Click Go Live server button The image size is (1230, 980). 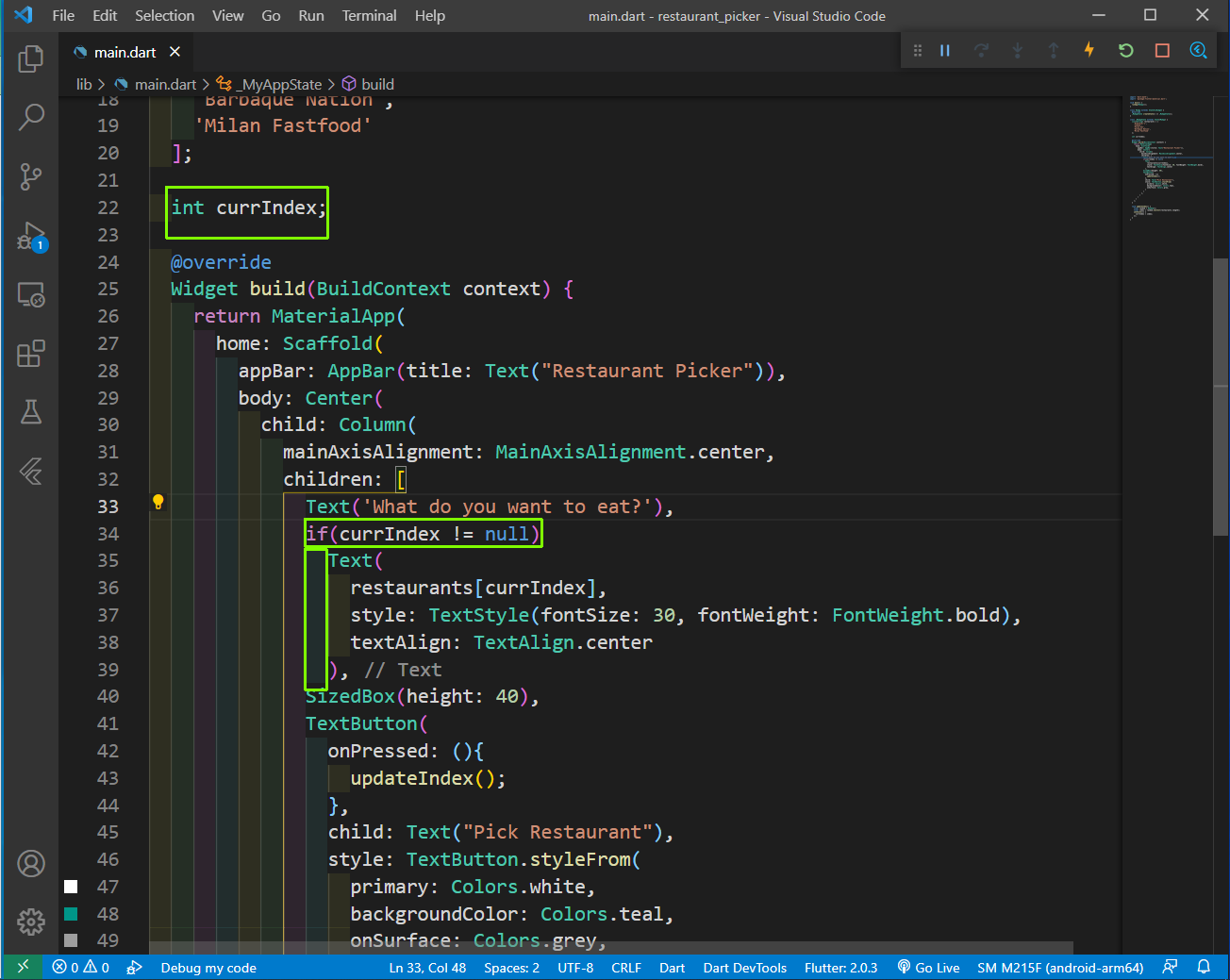pyautogui.click(x=928, y=968)
